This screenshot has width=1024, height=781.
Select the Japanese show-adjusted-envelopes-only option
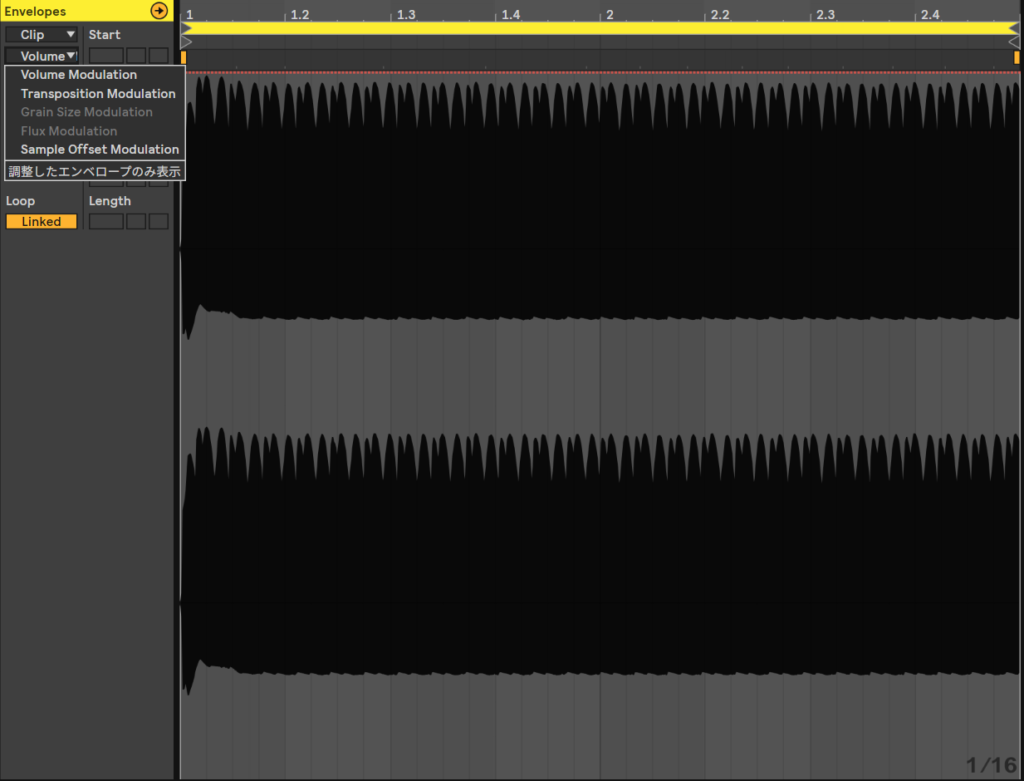(x=95, y=171)
